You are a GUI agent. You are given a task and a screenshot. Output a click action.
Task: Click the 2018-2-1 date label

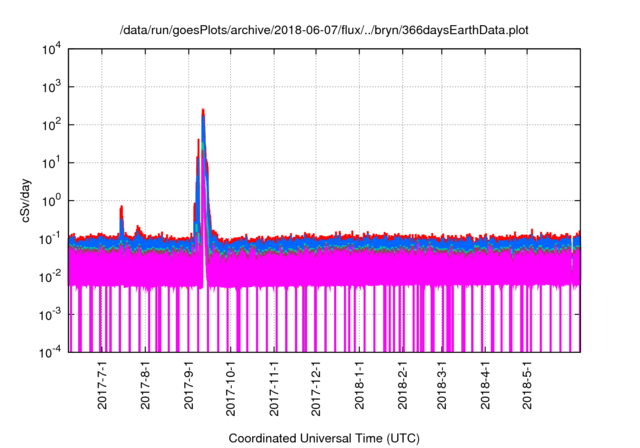(402, 385)
